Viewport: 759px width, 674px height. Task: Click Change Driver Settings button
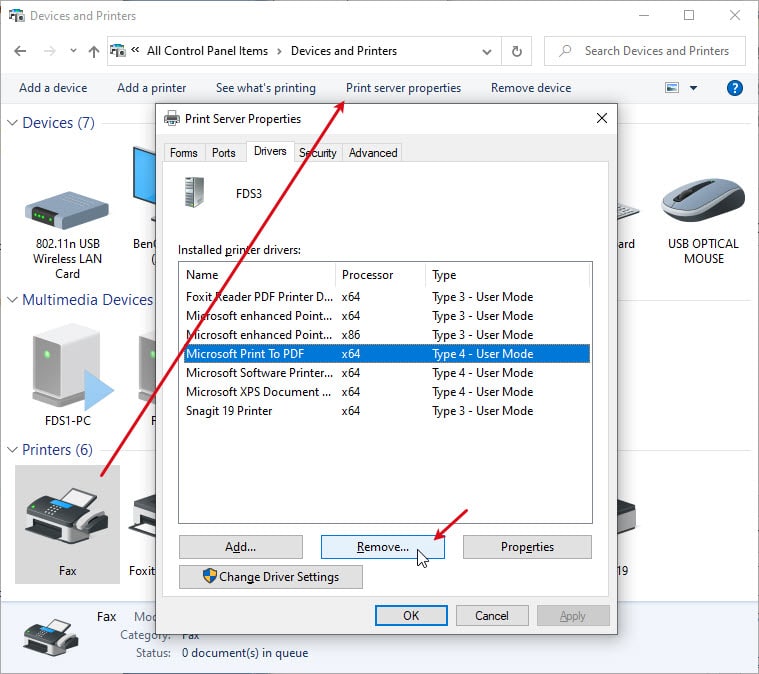click(271, 577)
